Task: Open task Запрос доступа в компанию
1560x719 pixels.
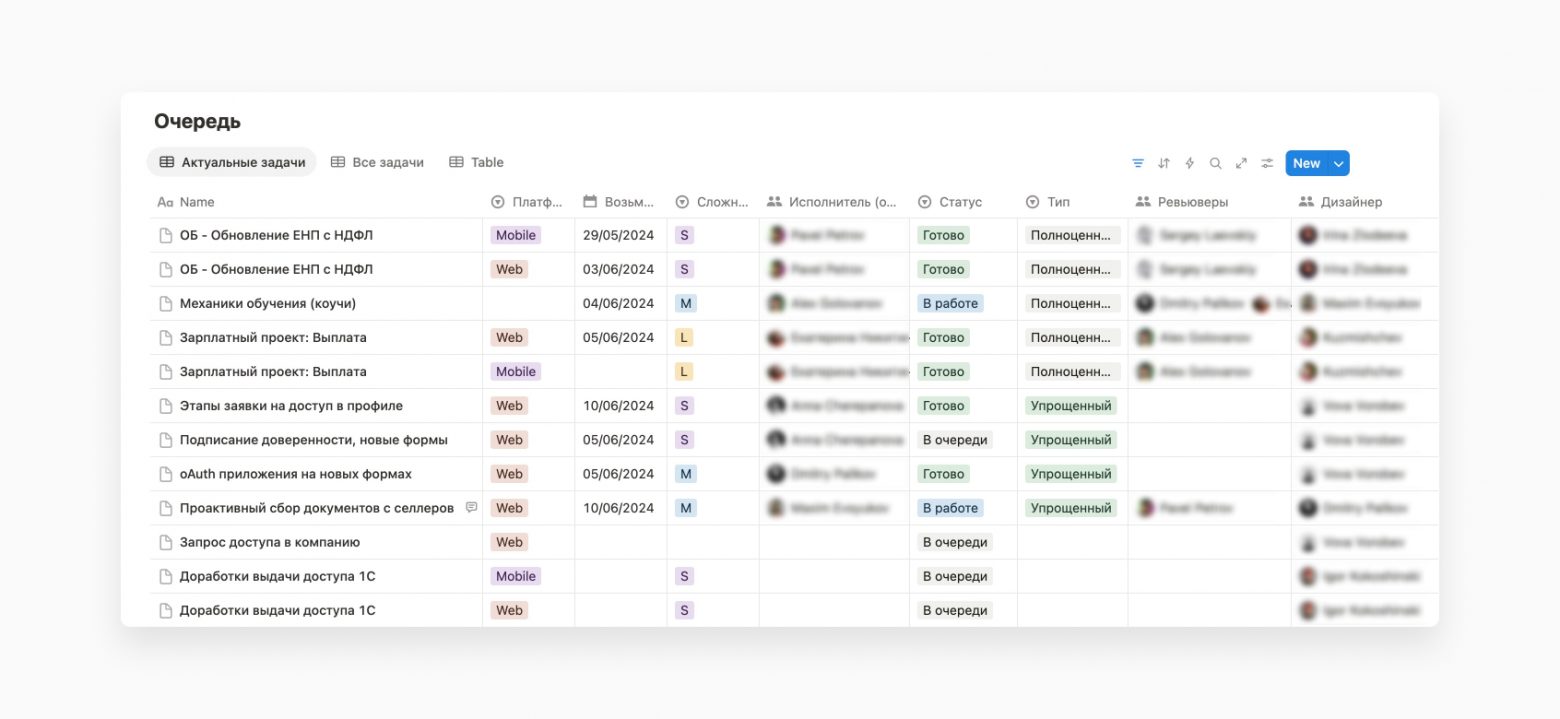Action: [270, 542]
